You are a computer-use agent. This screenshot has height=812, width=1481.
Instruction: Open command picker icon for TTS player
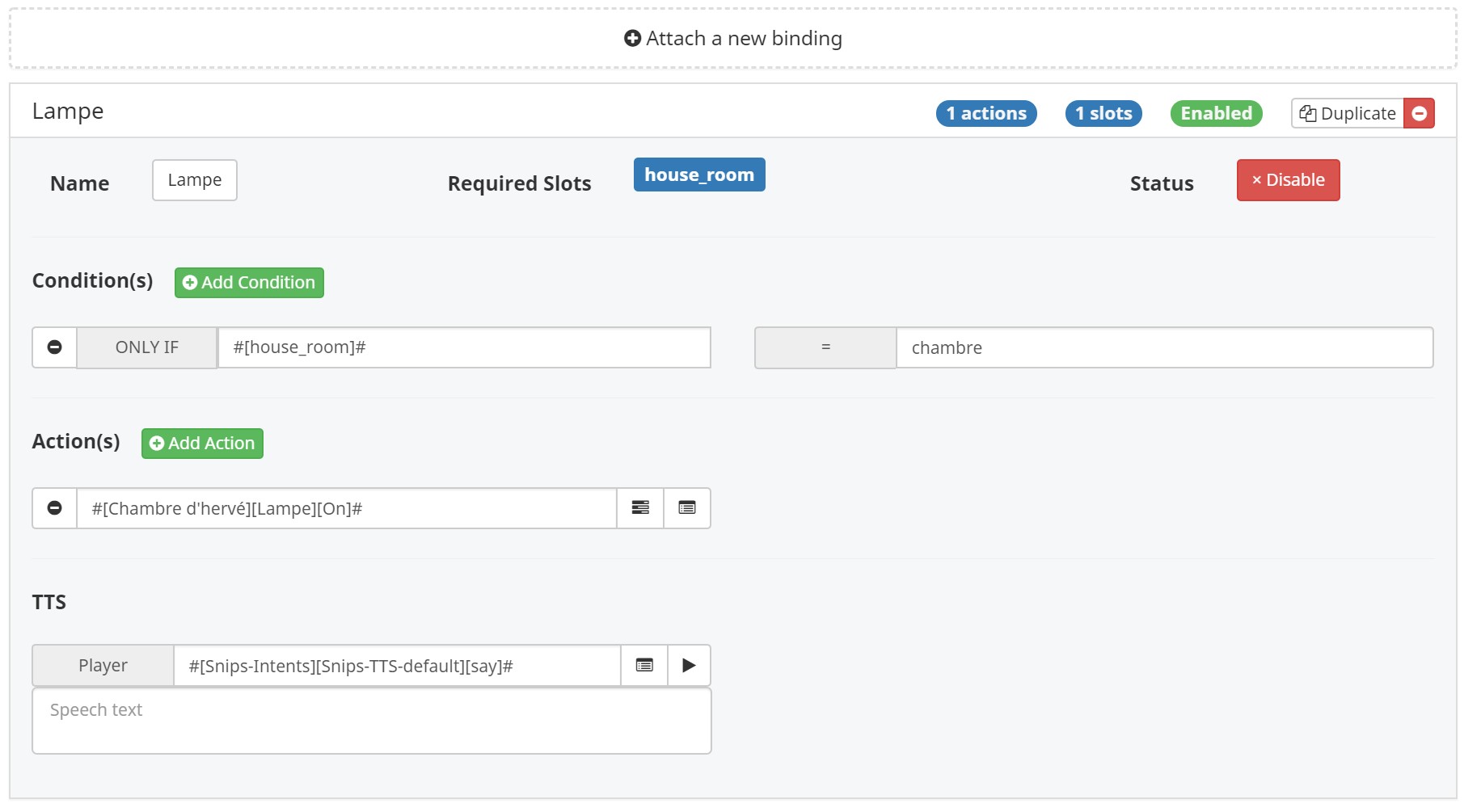(644, 666)
